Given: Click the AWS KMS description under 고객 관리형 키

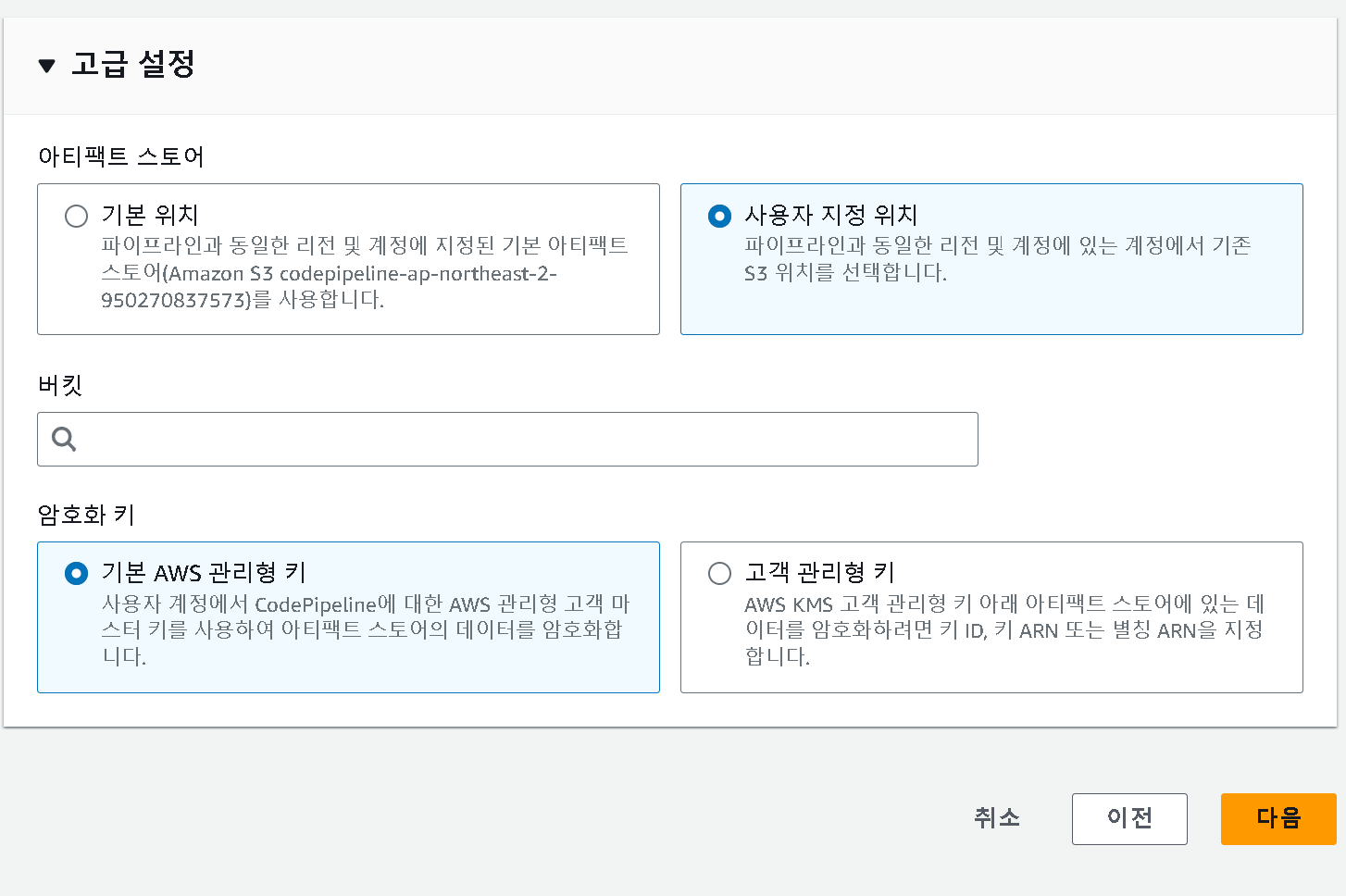Looking at the screenshot, I should (1004, 630).
